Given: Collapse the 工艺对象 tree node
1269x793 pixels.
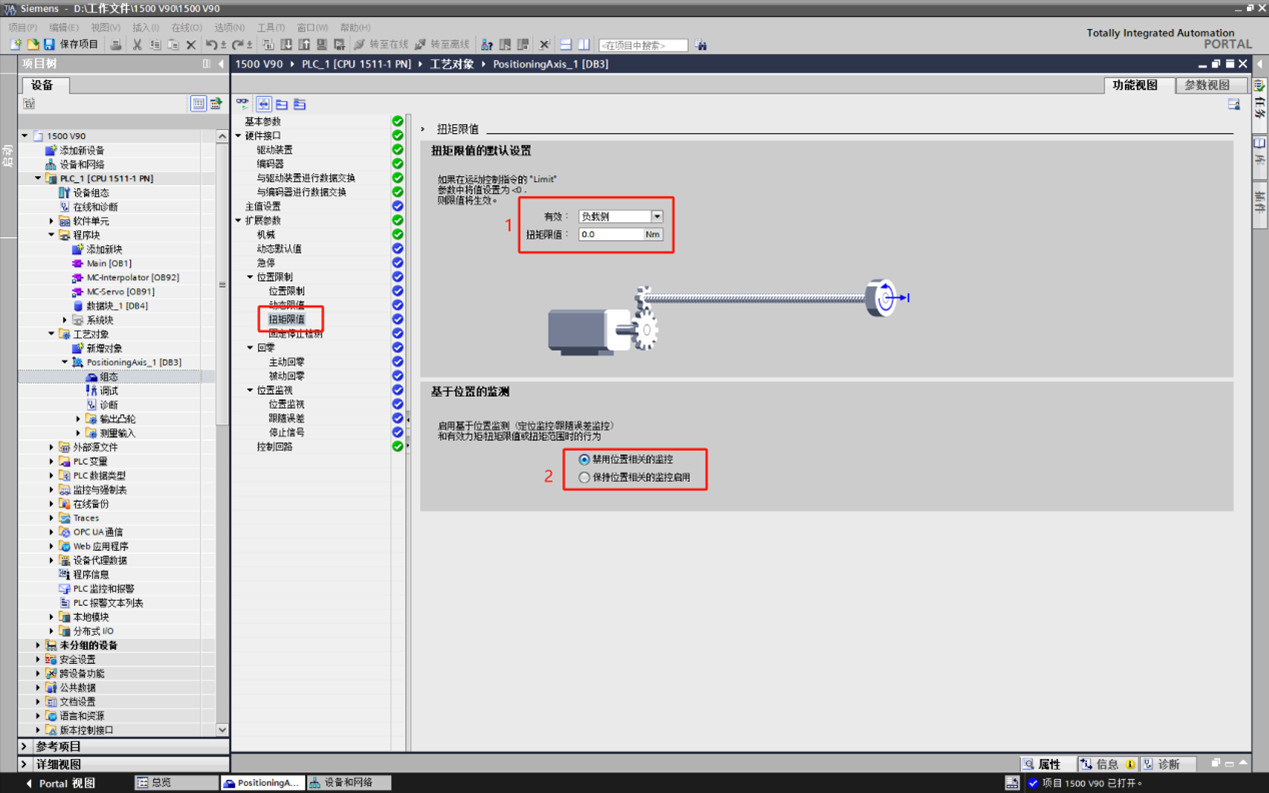Looking at the screenshot, I should [52, 334].
